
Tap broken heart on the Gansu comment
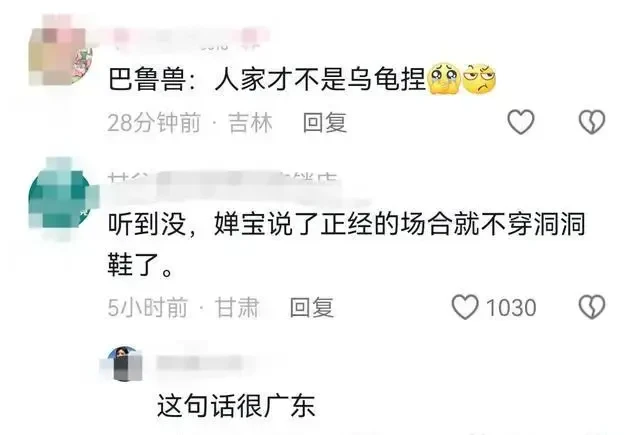click(592, 307)
